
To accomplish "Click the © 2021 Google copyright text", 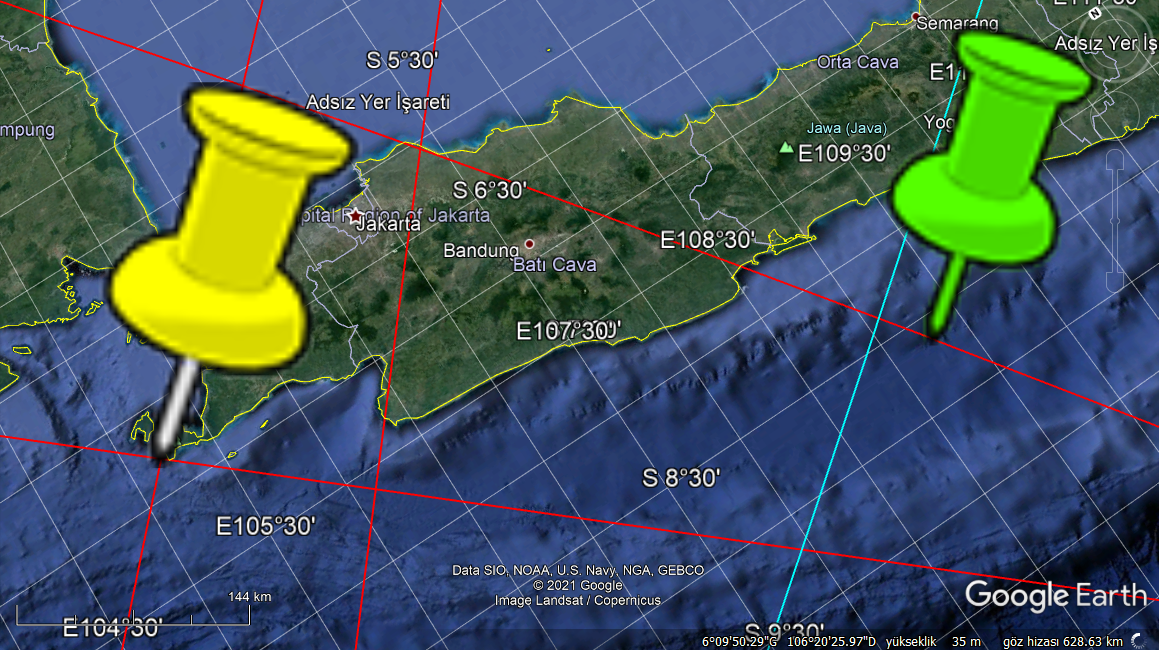I will pyautogui.click(x=578, y=585).
